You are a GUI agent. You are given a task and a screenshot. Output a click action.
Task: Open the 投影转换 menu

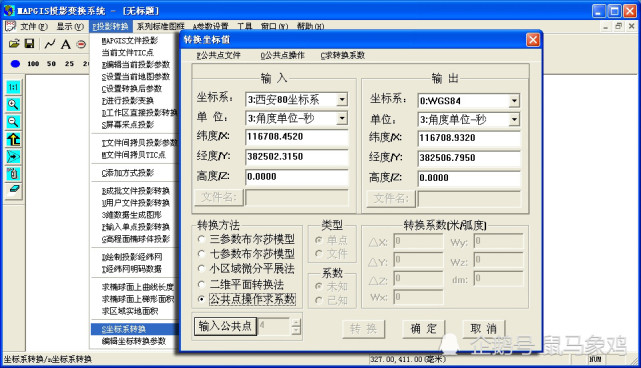pyautogui.click(x=110, y=27)
